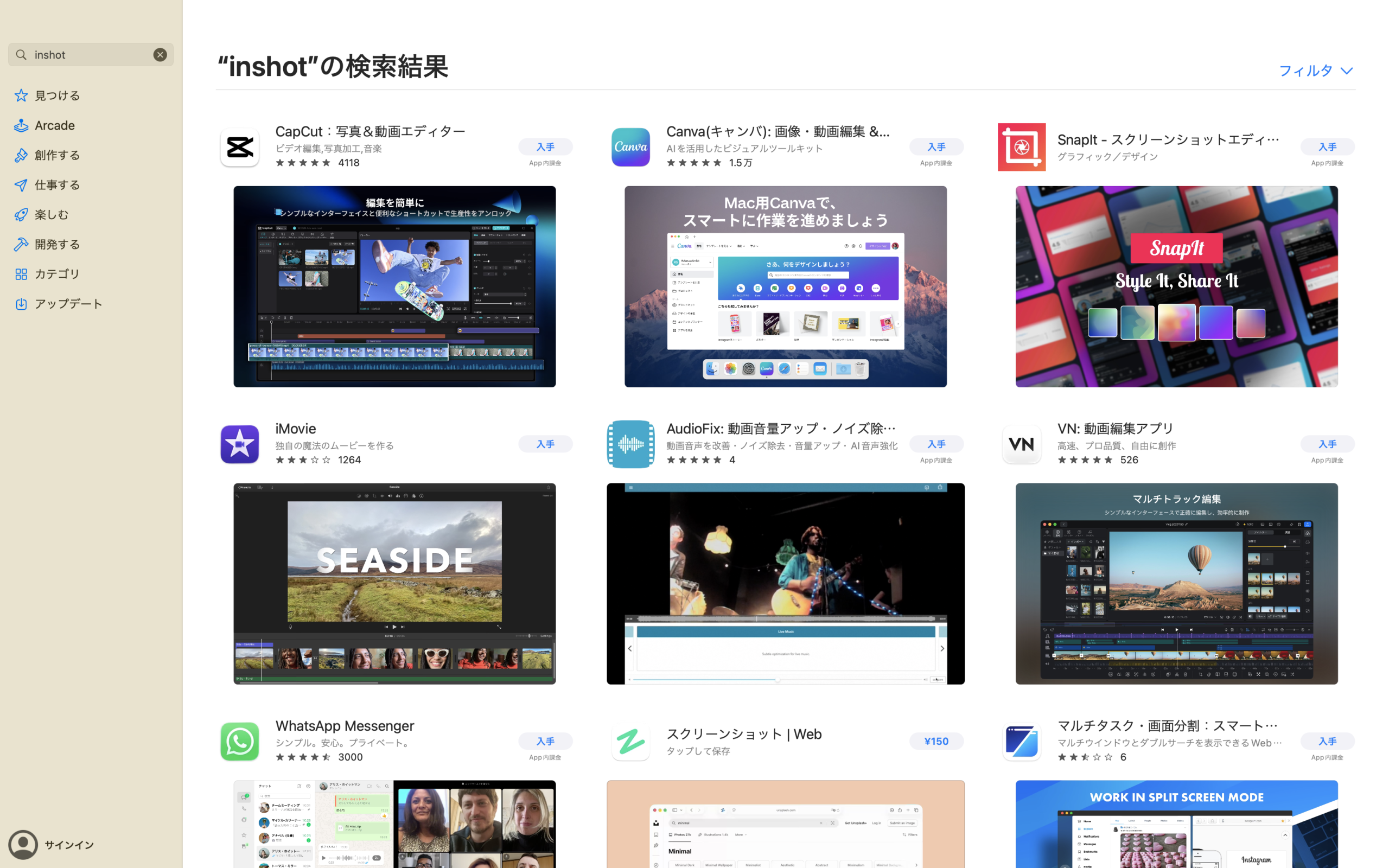Open the VN video editor icon
This screenshot has height=868, width=1389.
(x=1021, y=444)
